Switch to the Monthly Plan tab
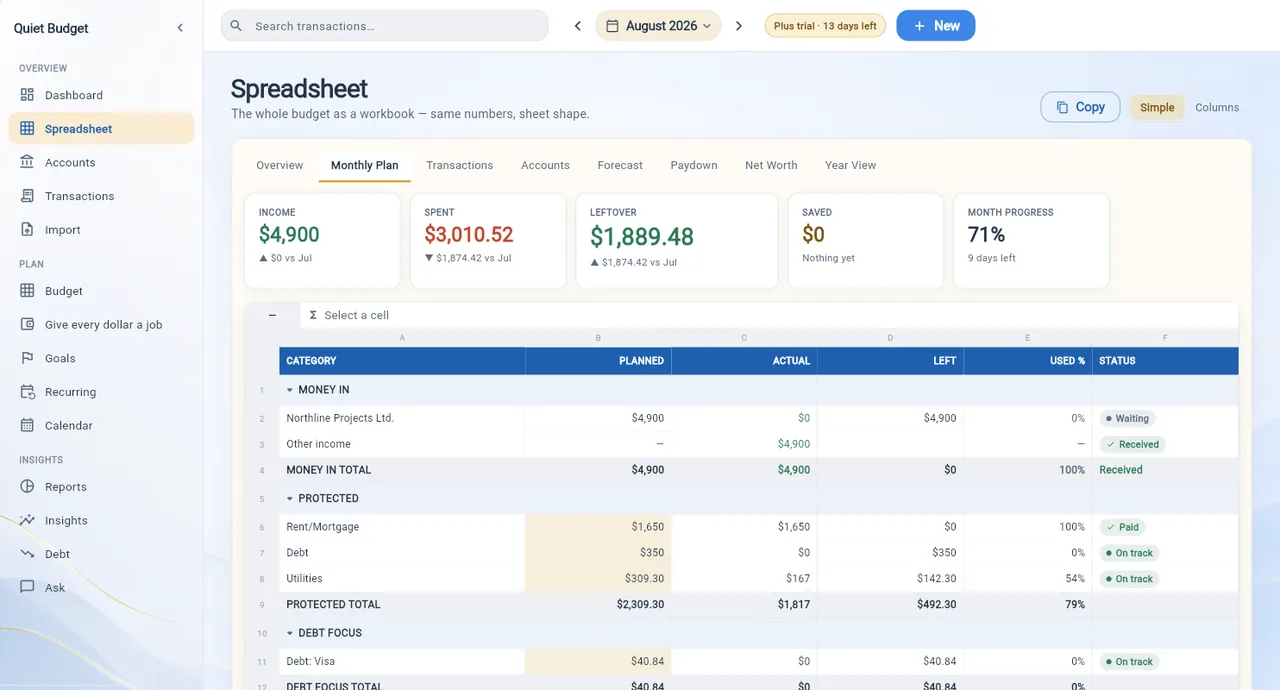1280x690 pixels. point(365,165)
